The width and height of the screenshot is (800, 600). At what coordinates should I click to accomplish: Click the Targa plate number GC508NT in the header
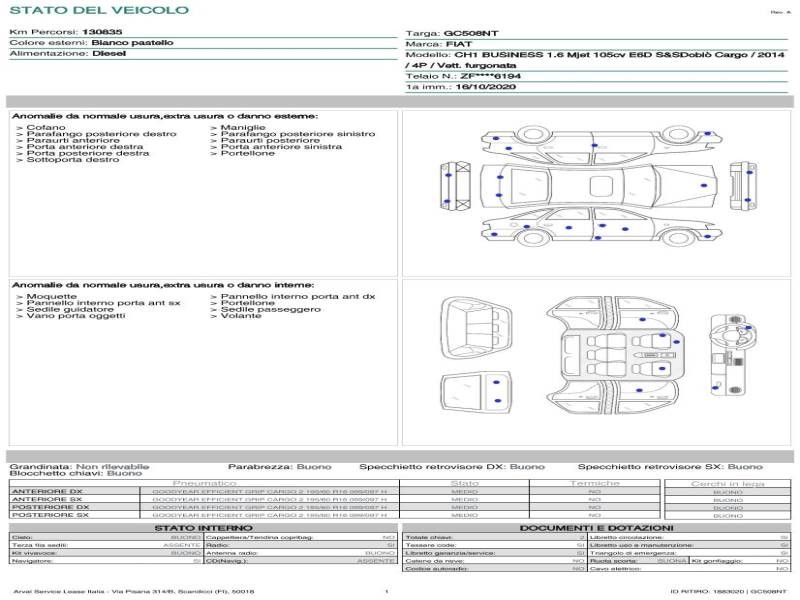(470, 33)
